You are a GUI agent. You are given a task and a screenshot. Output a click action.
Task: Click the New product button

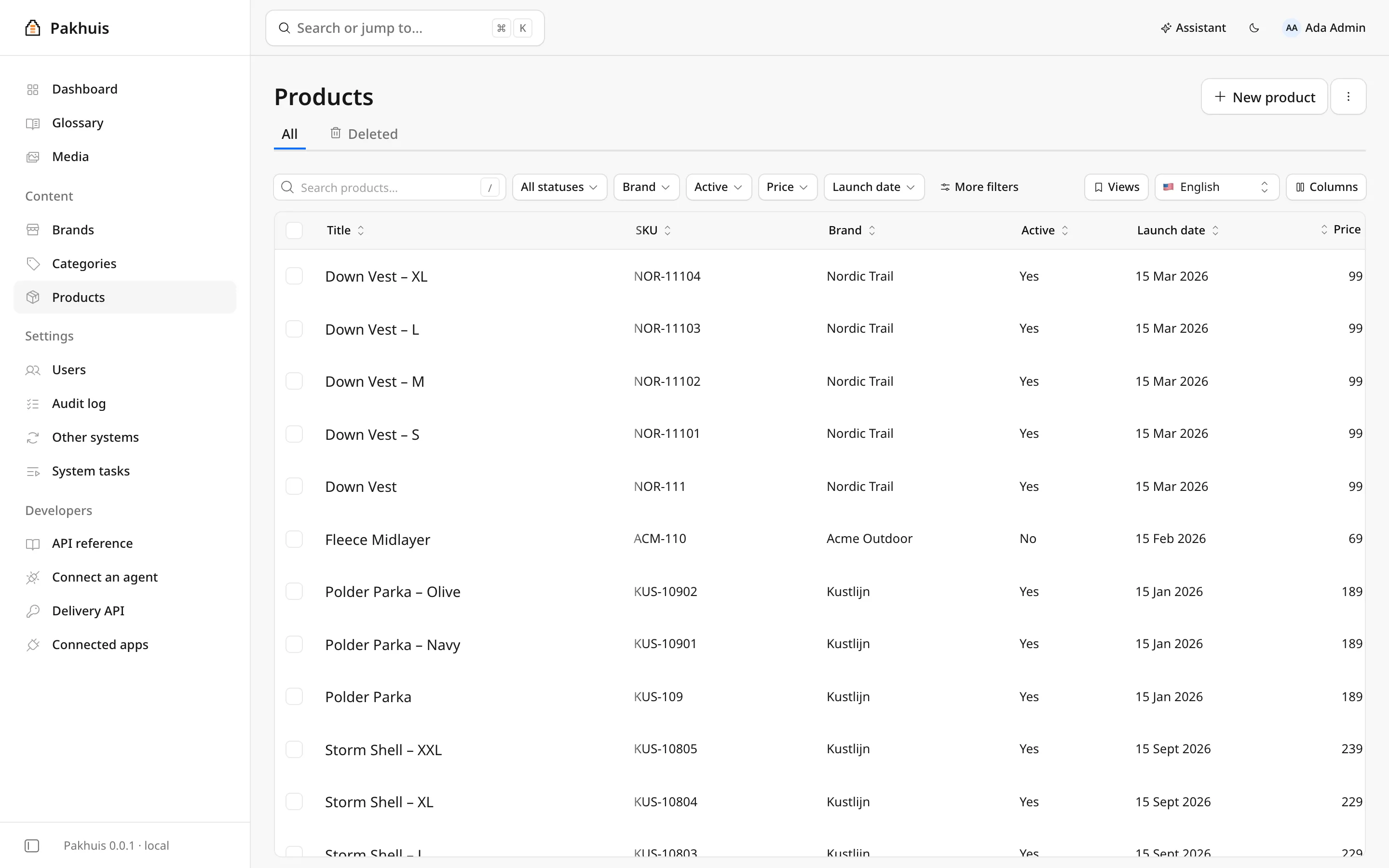[x=1264, y=96]
